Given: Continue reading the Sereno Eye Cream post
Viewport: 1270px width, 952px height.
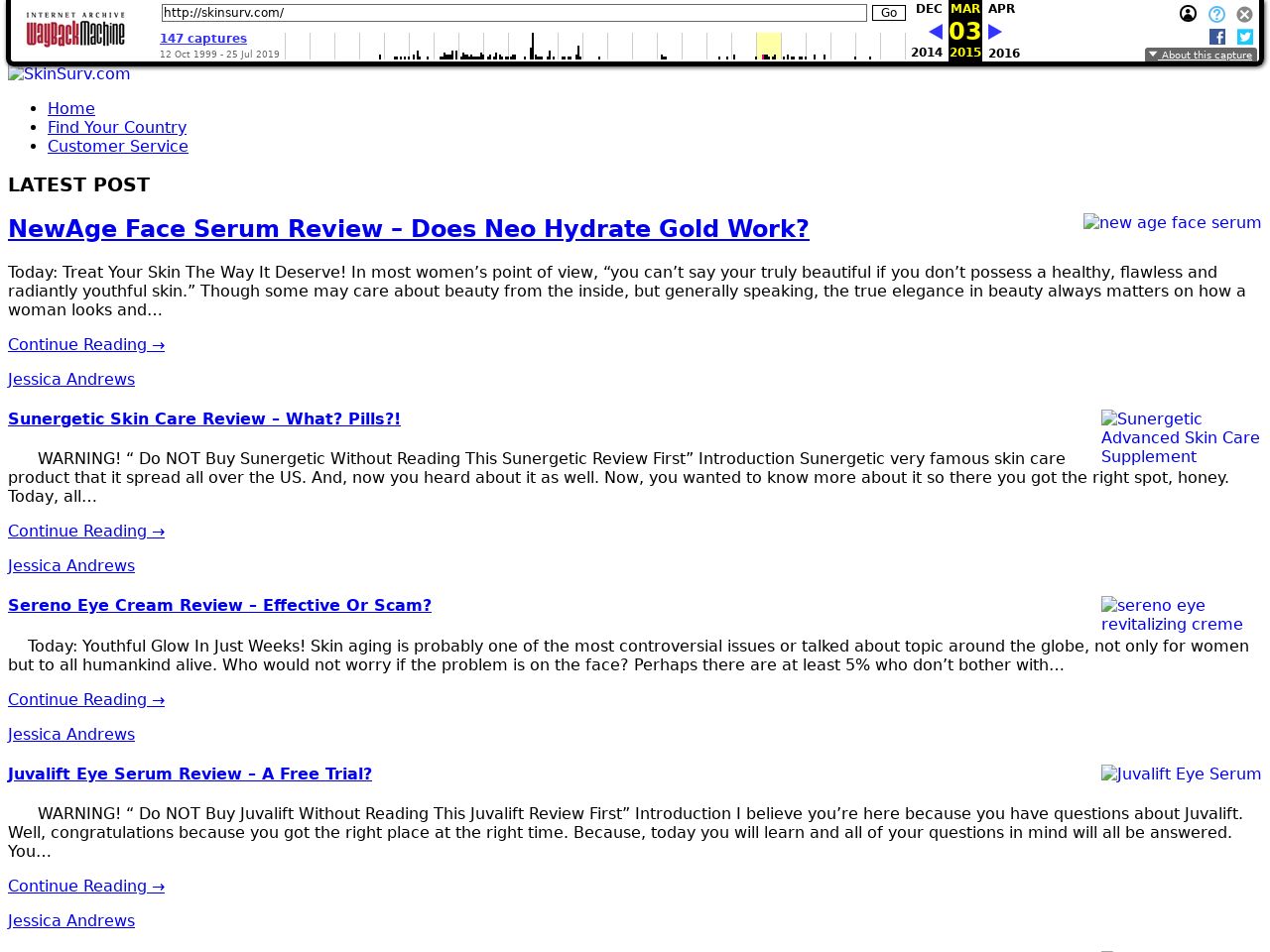Looking at the screenshot, I should [86, 700].
